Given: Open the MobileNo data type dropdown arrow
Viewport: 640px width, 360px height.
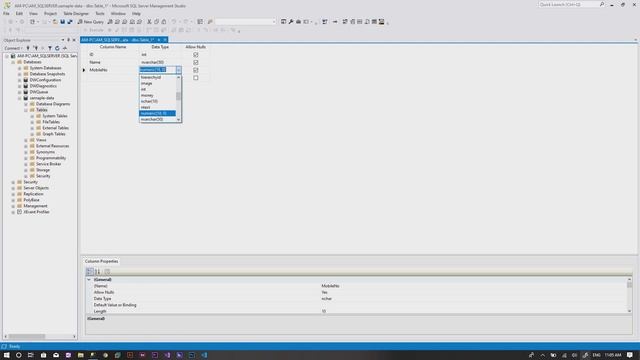Looking at the screenshot, I should (x=178, y=70).
